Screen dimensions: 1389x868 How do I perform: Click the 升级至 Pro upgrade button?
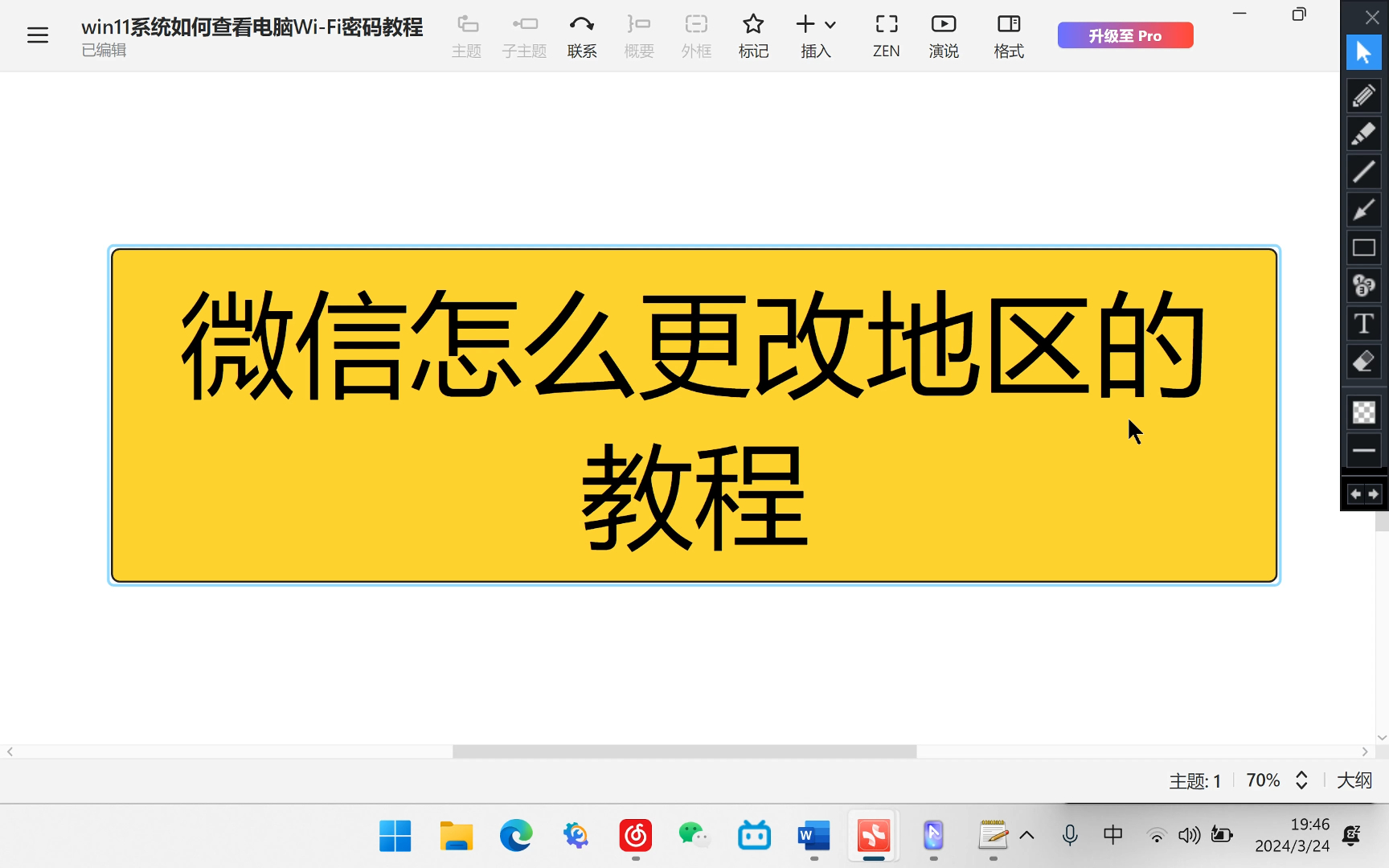pos(1125,35)
